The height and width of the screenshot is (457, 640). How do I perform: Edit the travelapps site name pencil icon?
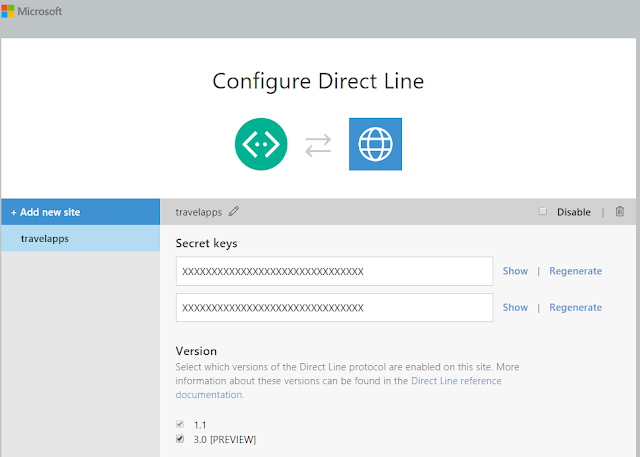[x=234, y=211]
